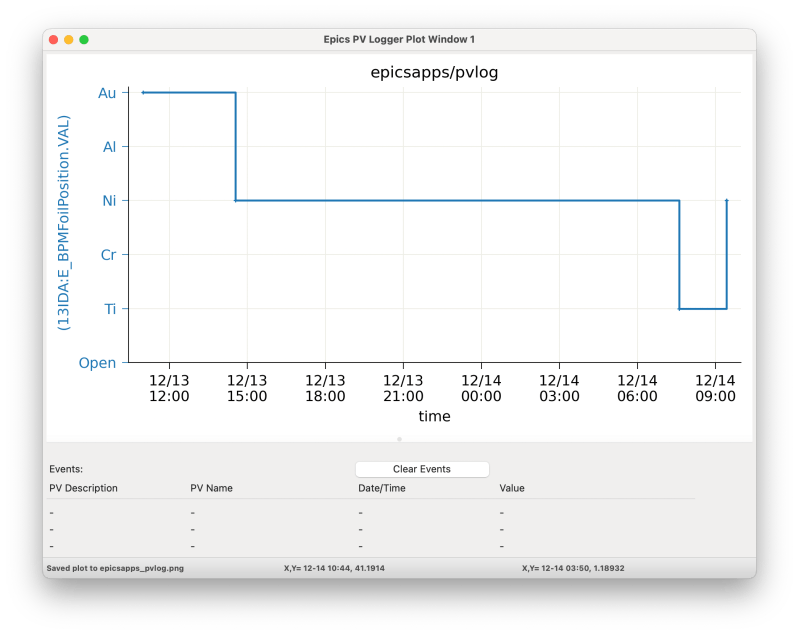Click the Al y-axis tick label
Screen dimensions: 799x635
click(x=110, y=147)
